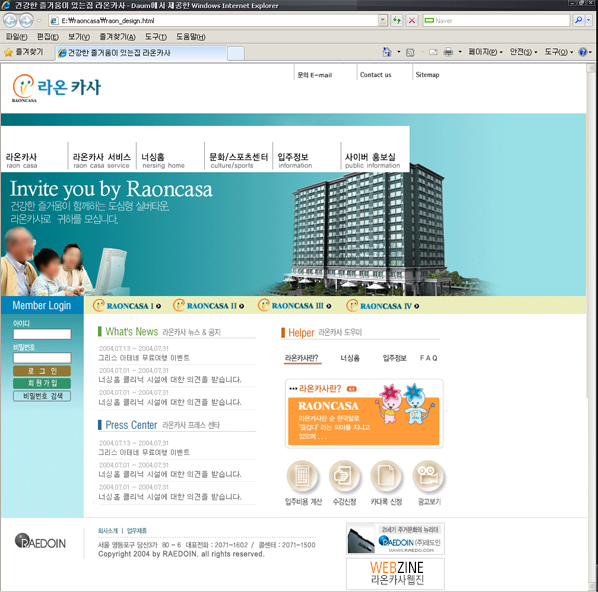Screen dimensions: 598x592
Task: Select the 건강한 즐거움이 있는집 라온카사 tab
Action: [x=141, y=53]
